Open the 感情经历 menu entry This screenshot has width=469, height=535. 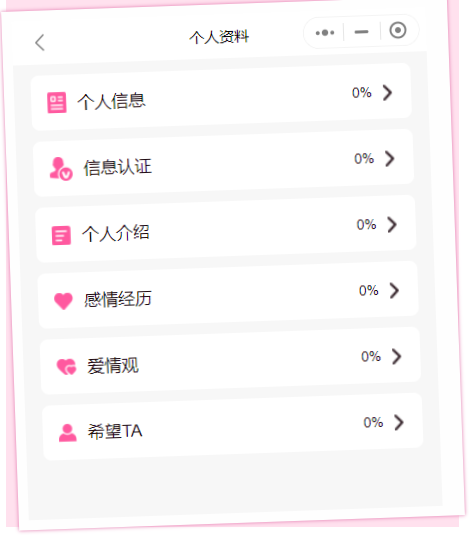[228, 294]
